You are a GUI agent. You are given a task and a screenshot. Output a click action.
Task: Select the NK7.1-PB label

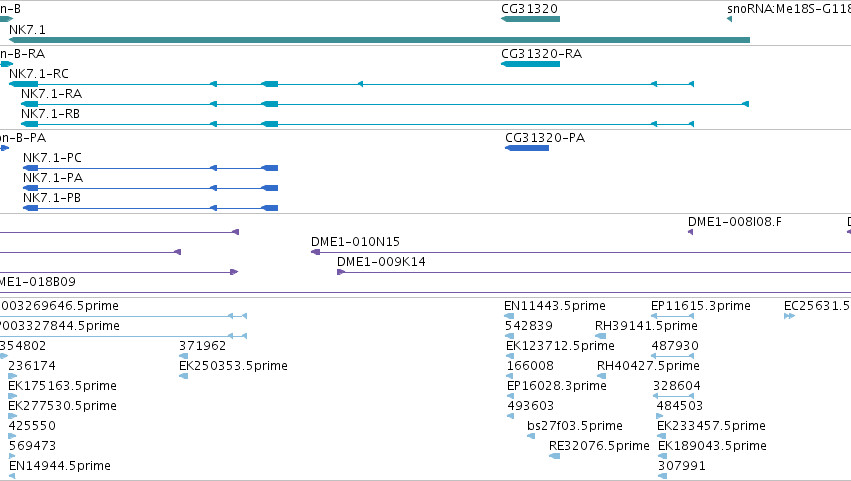pyautogui.click(x=52, y=198)
